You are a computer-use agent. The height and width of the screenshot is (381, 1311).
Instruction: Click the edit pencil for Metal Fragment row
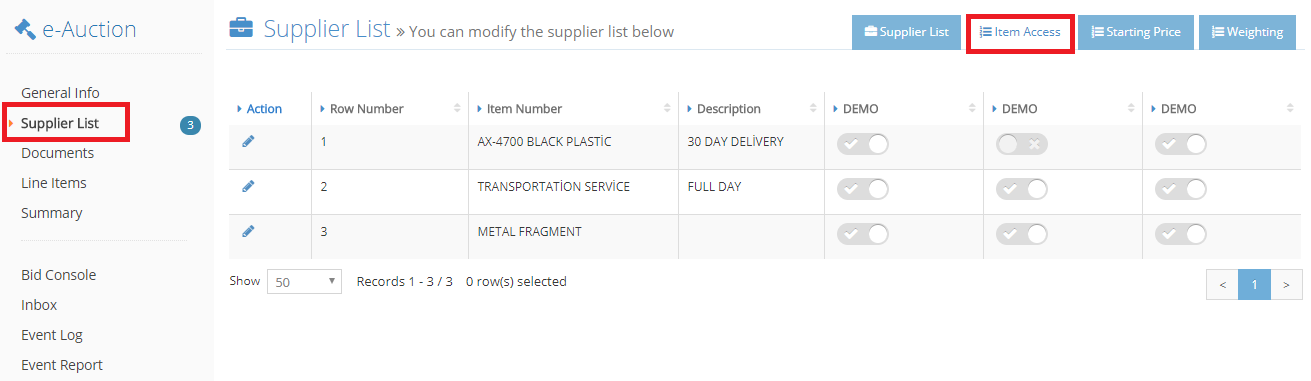tap(248, 231)
